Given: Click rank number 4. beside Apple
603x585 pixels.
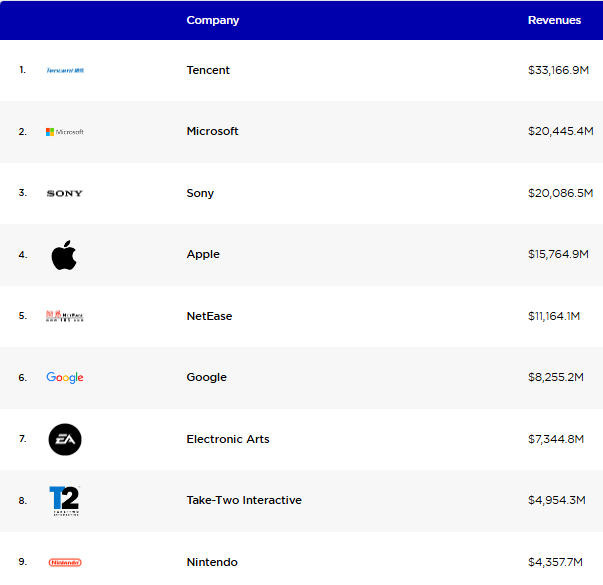Looking at the screenshot, I should (23, 255).
